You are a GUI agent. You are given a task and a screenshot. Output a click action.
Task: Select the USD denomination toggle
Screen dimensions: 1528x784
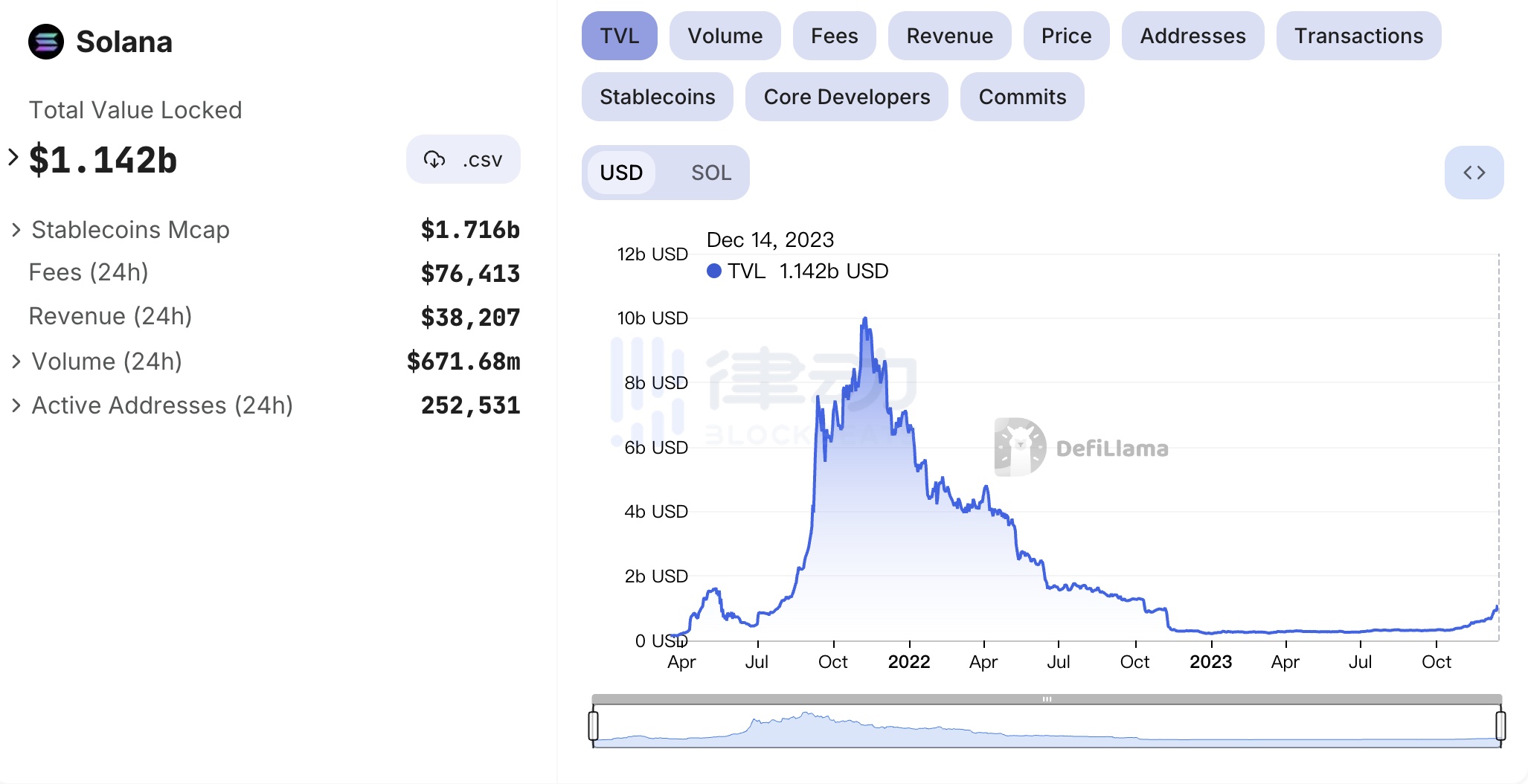coord(621,173)
